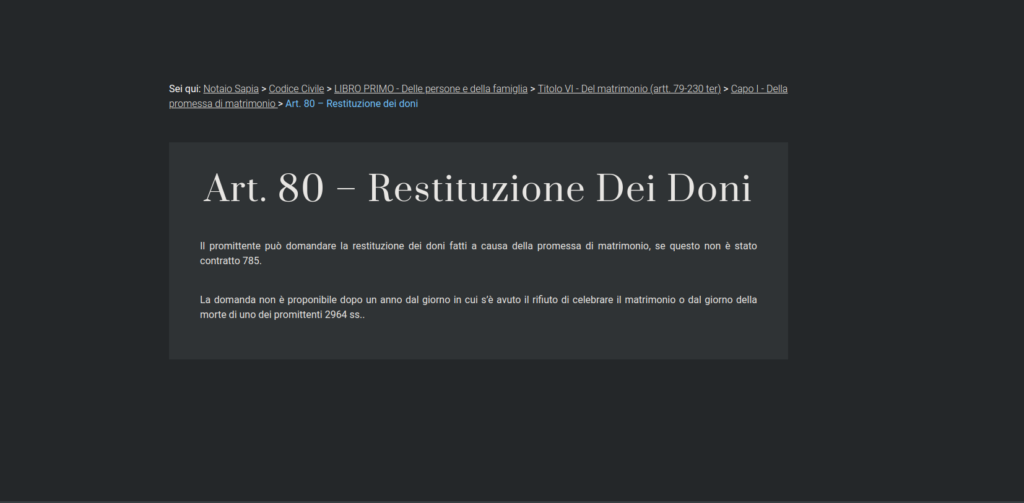Click the reference 2964 ss. in second paragraph

[x=344, y=315]
